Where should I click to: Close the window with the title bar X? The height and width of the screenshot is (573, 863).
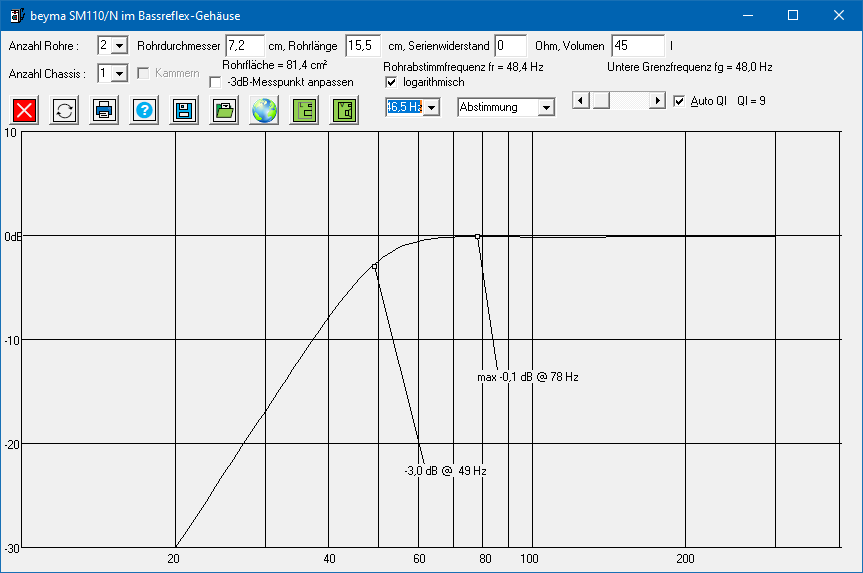839,15
